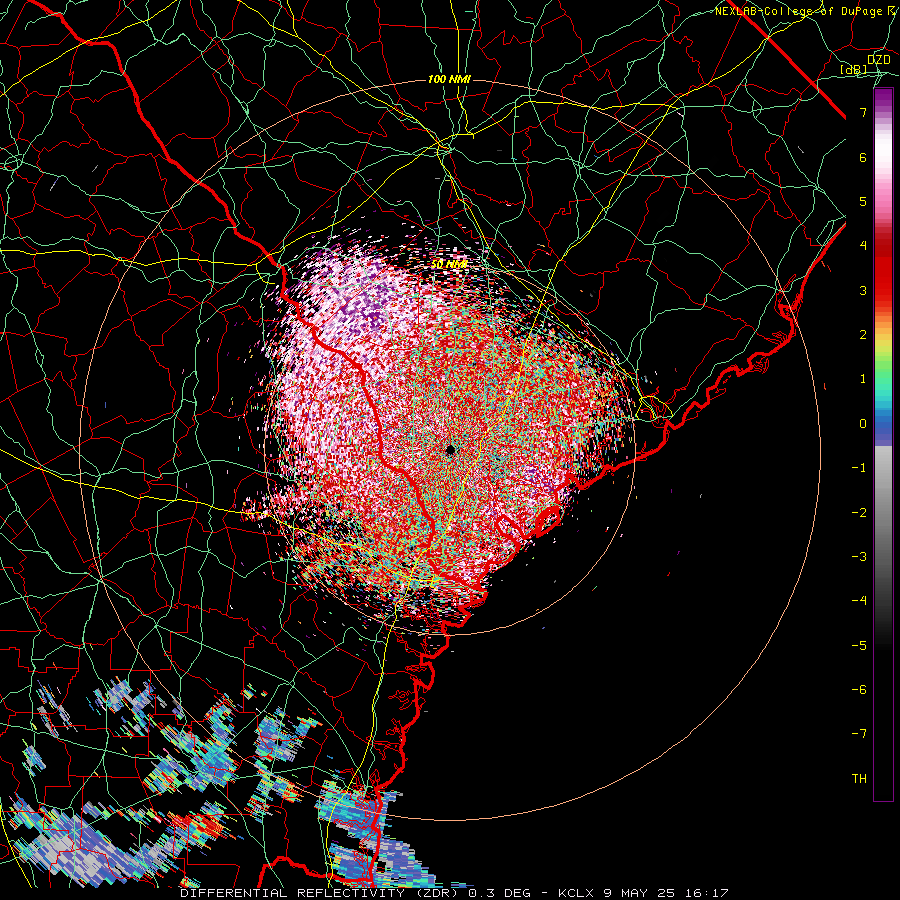The image size is (900, 900).
Task: Click the 5 value on color scale
Action: click(x=863, y=201)
